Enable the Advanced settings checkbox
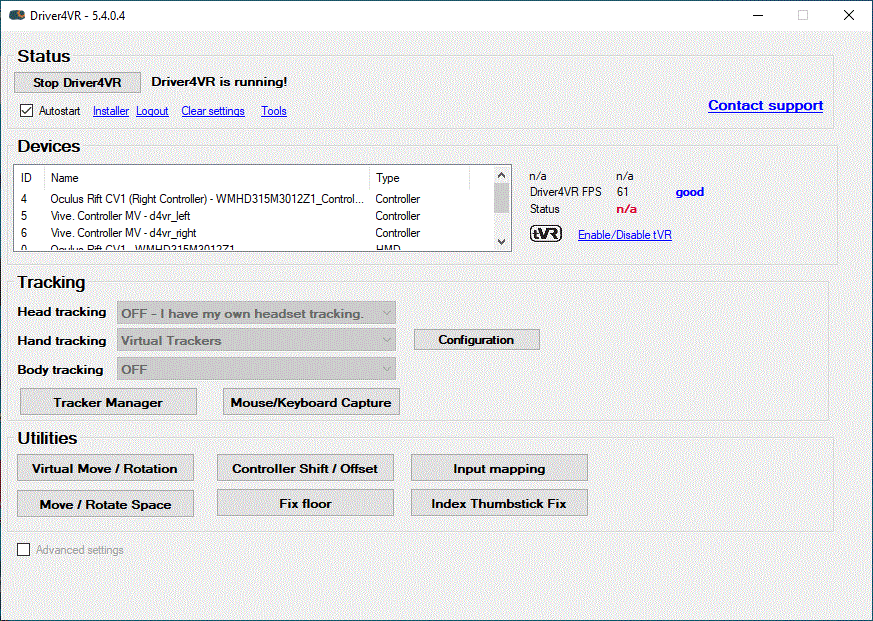Viewport: 873px width, 621px height. 23,550
